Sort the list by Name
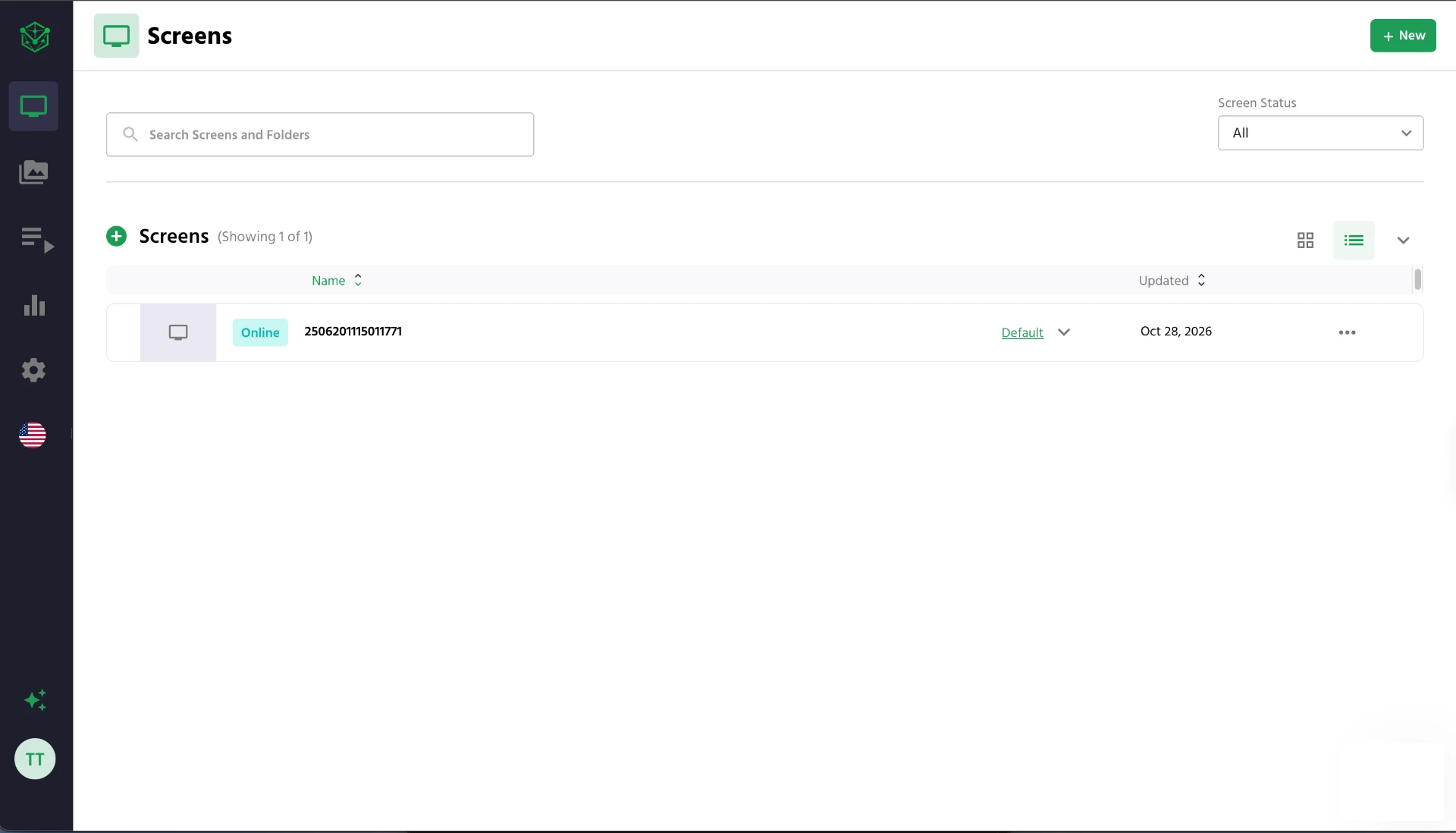Viewport: 1456px width, 833px height. [x=337, y=280]
